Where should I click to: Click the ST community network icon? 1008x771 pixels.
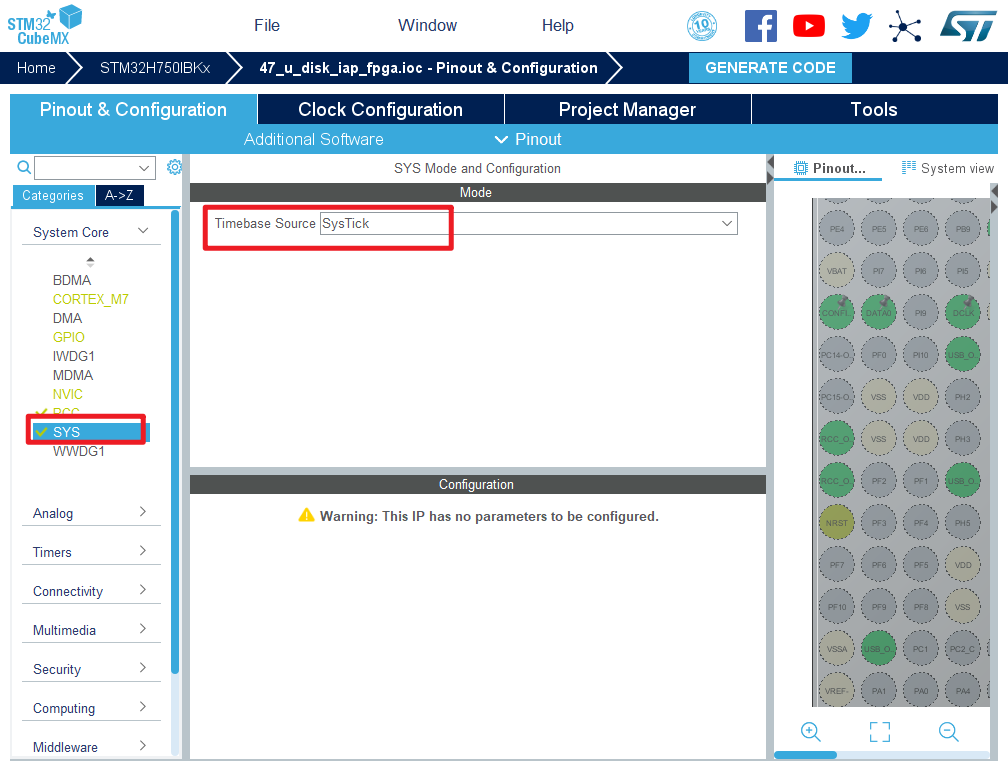click(905, 26)
